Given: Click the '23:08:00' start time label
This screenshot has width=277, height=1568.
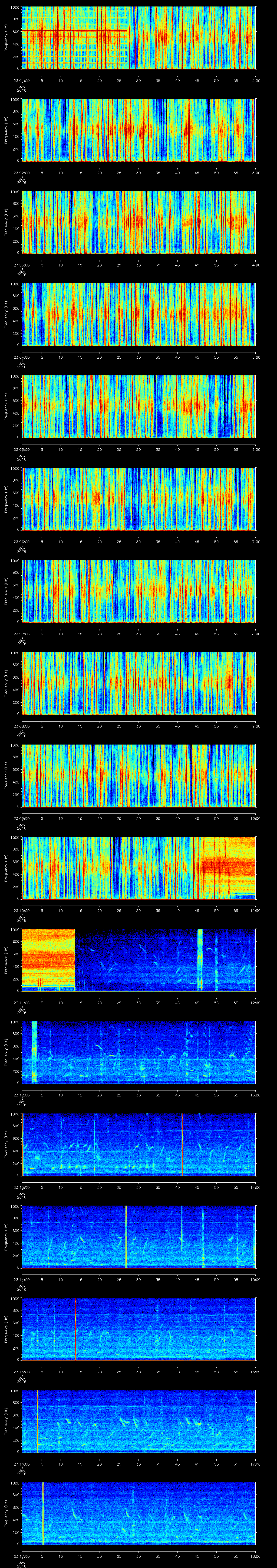Looking at the screenshot, I should pos(22,726).
